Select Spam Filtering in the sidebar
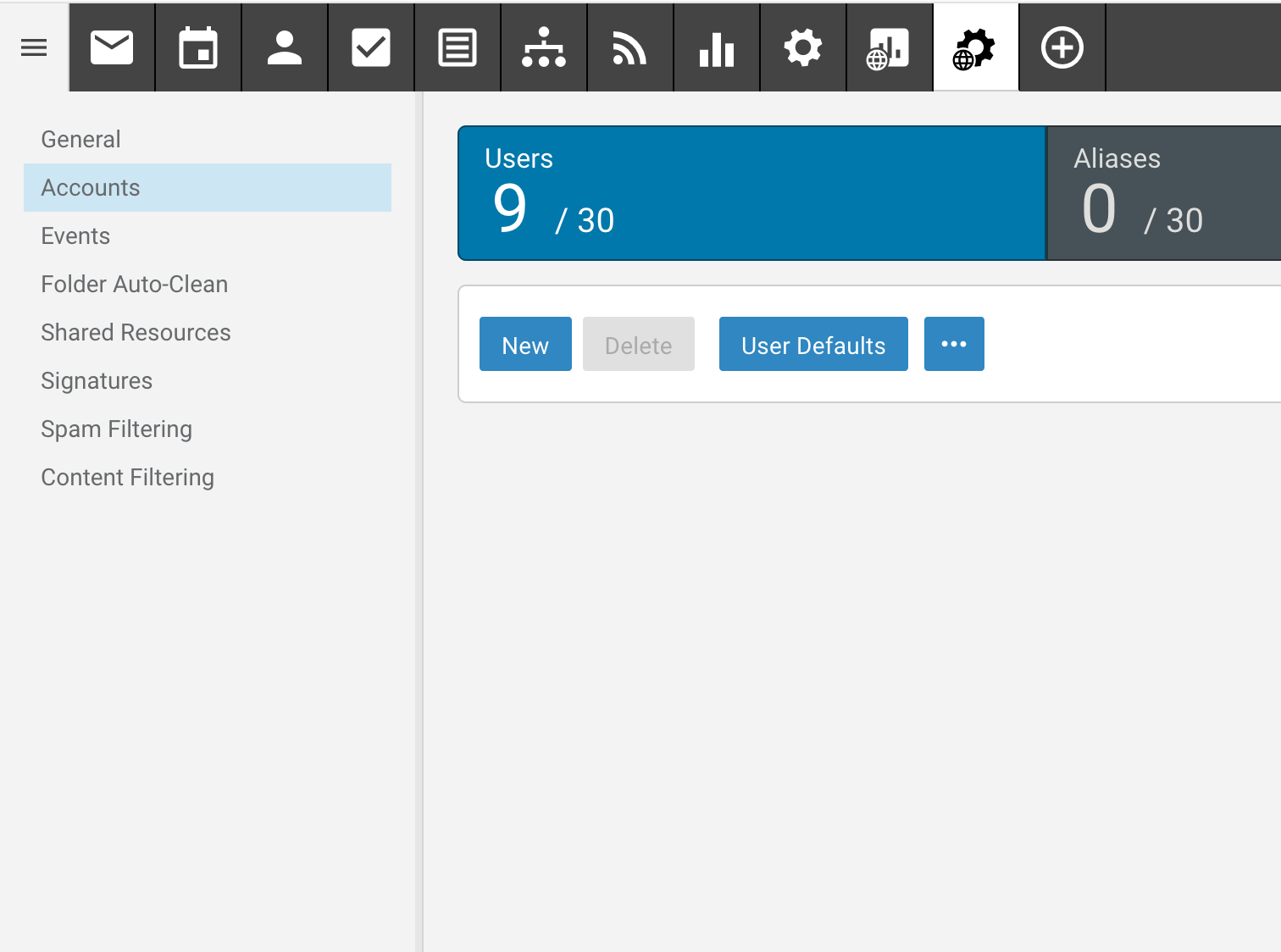The height and width of the screenshot is (952, 1281). point(117,429)
